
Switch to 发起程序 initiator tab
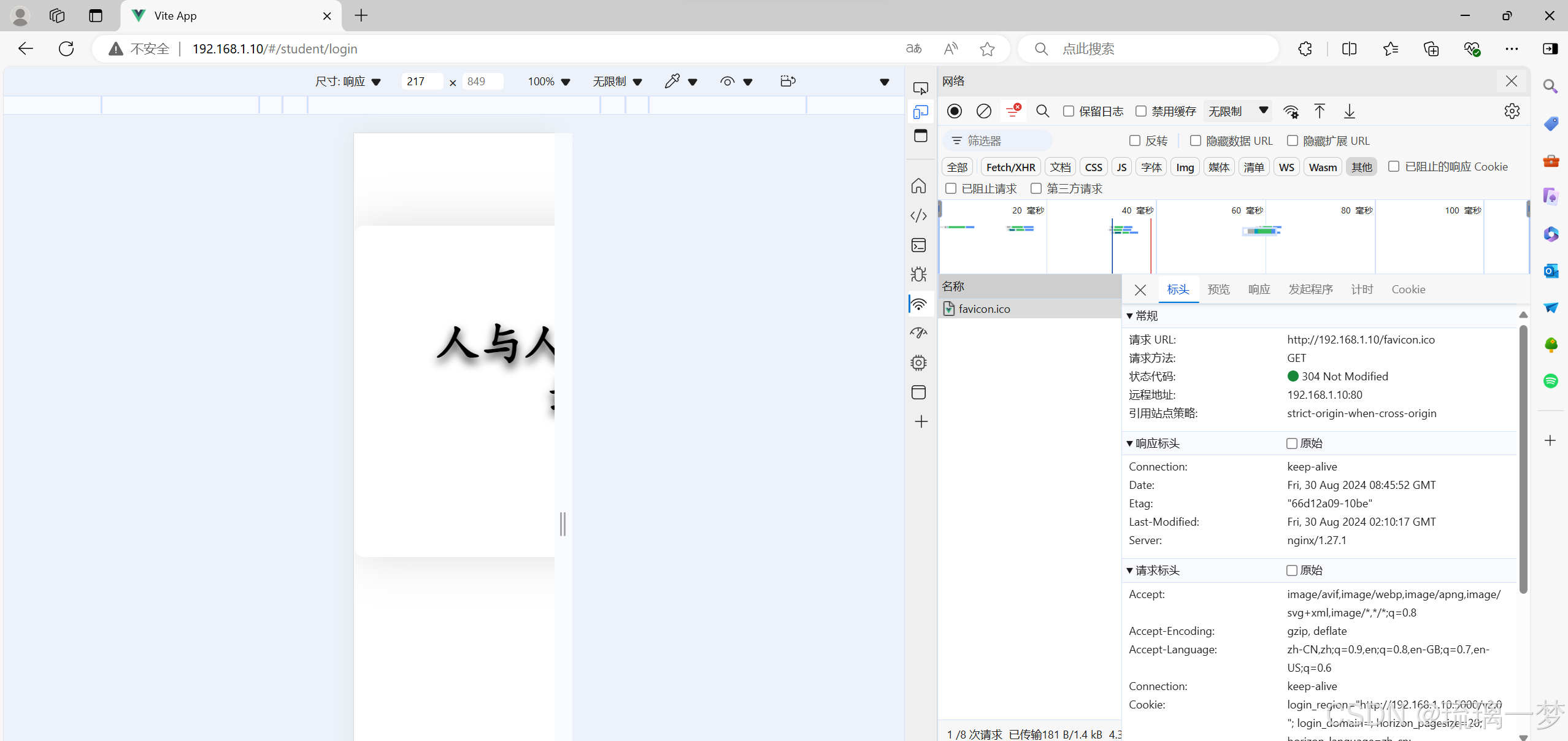tap(1310, 290)
